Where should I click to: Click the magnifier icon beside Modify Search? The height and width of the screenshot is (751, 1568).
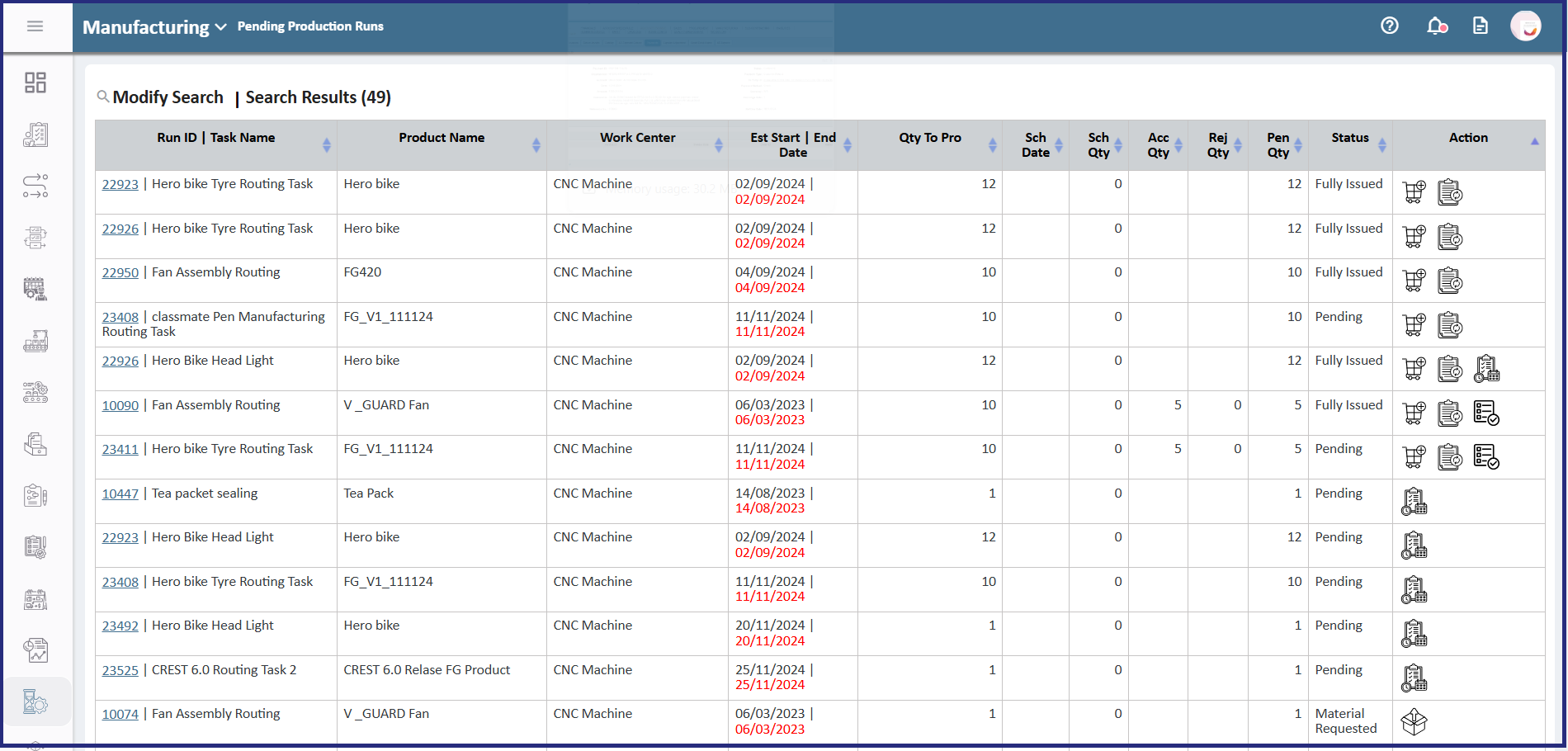(103, 97)
